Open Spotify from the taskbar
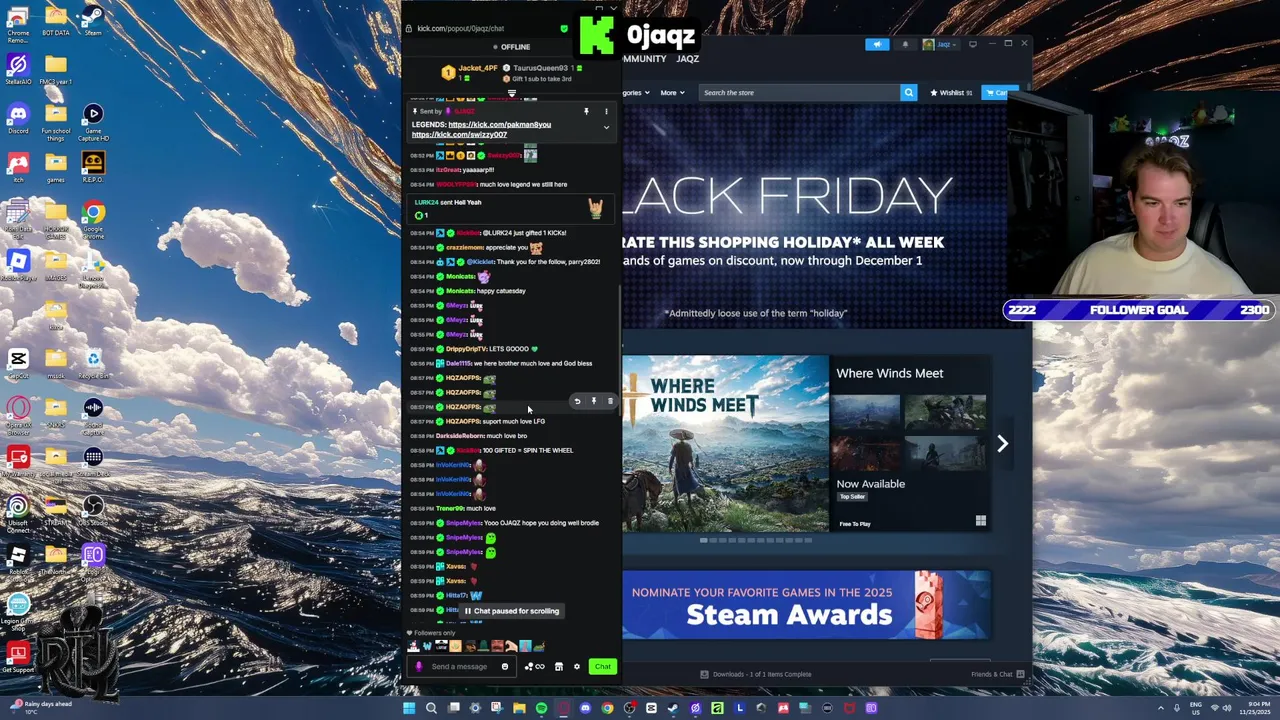1280x720 pixels. 541,708
